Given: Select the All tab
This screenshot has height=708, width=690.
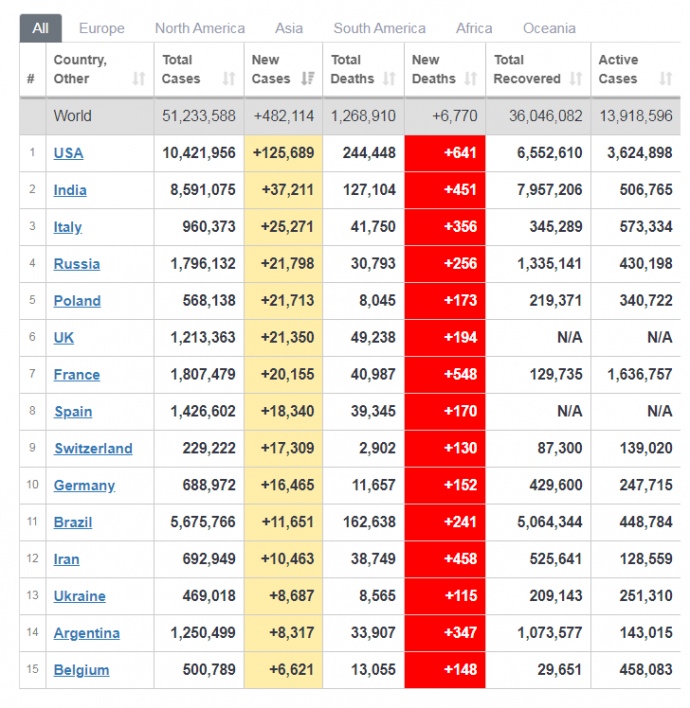Looking at the screenshot, I should click(x=40, y=28).
